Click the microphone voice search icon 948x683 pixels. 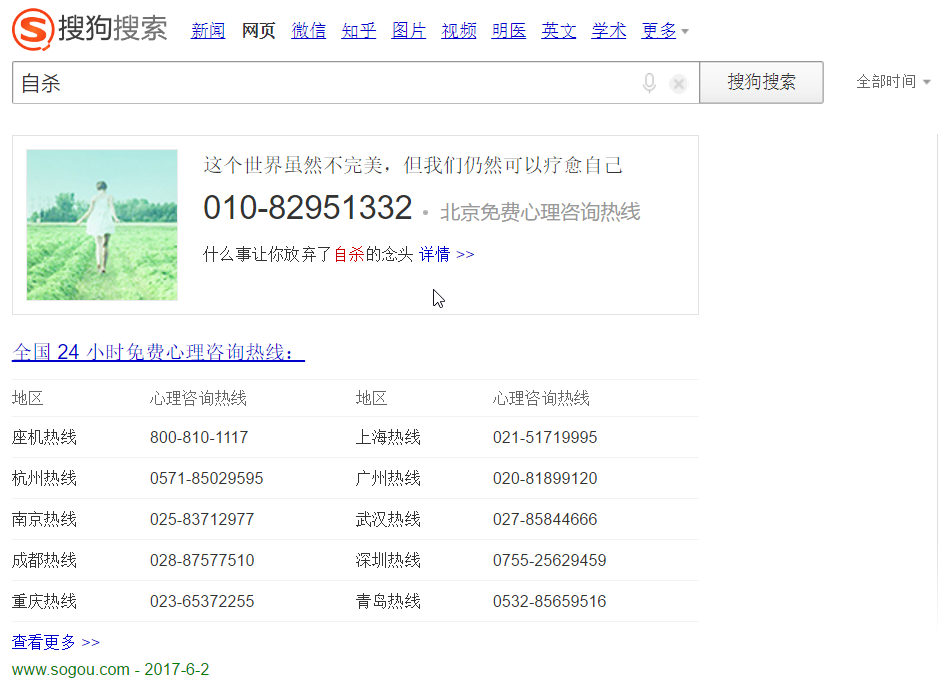[649, 83]
